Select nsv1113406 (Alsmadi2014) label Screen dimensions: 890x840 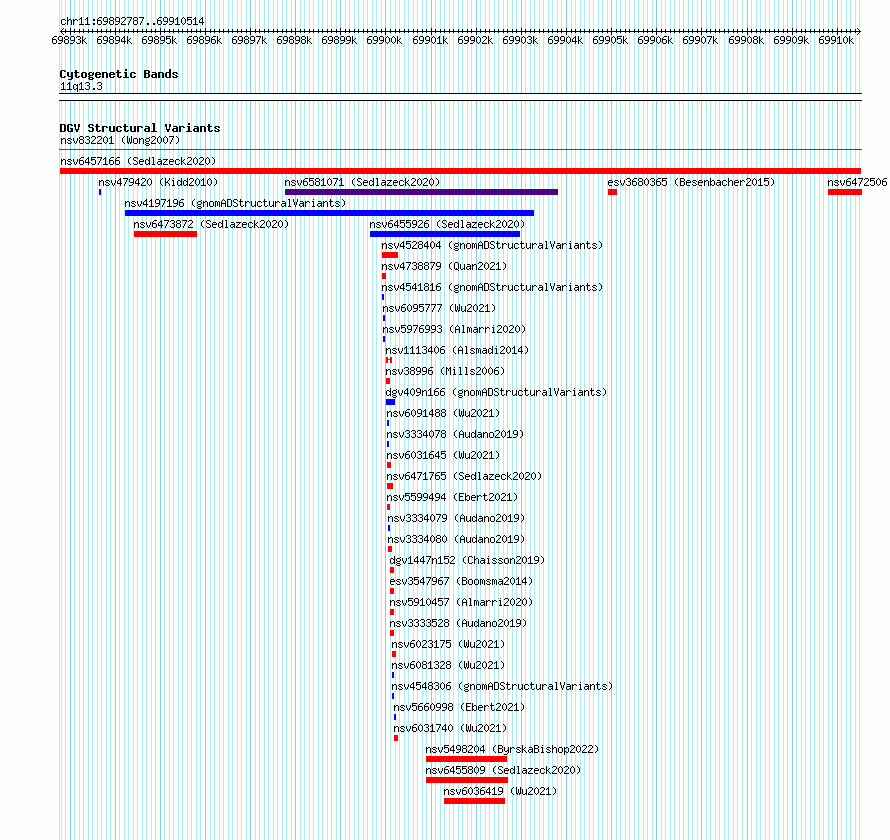click(457, 350)
